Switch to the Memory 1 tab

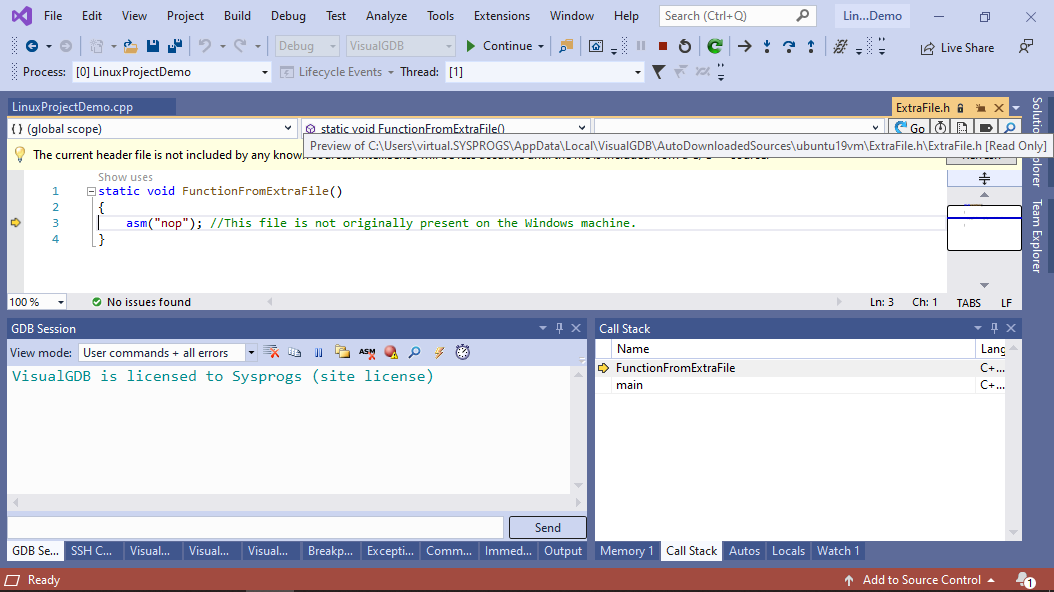[626, 551]
